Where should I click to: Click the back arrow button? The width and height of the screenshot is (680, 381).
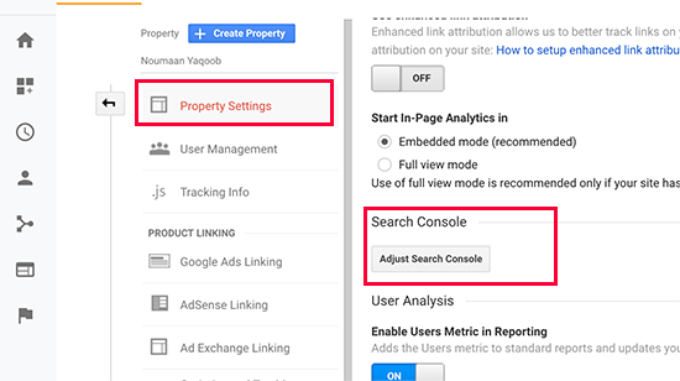pos(110,103)
